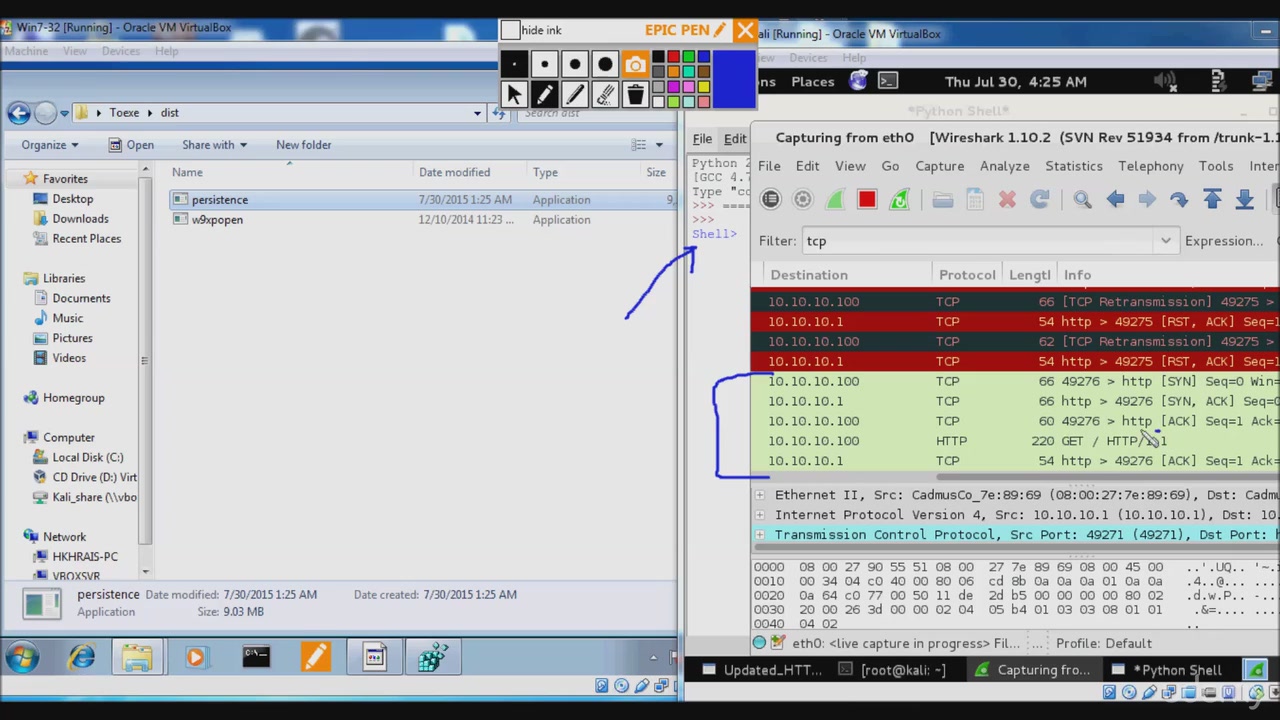
Task: Click the Expression... button beside filter
Action: pos(1223,241)
